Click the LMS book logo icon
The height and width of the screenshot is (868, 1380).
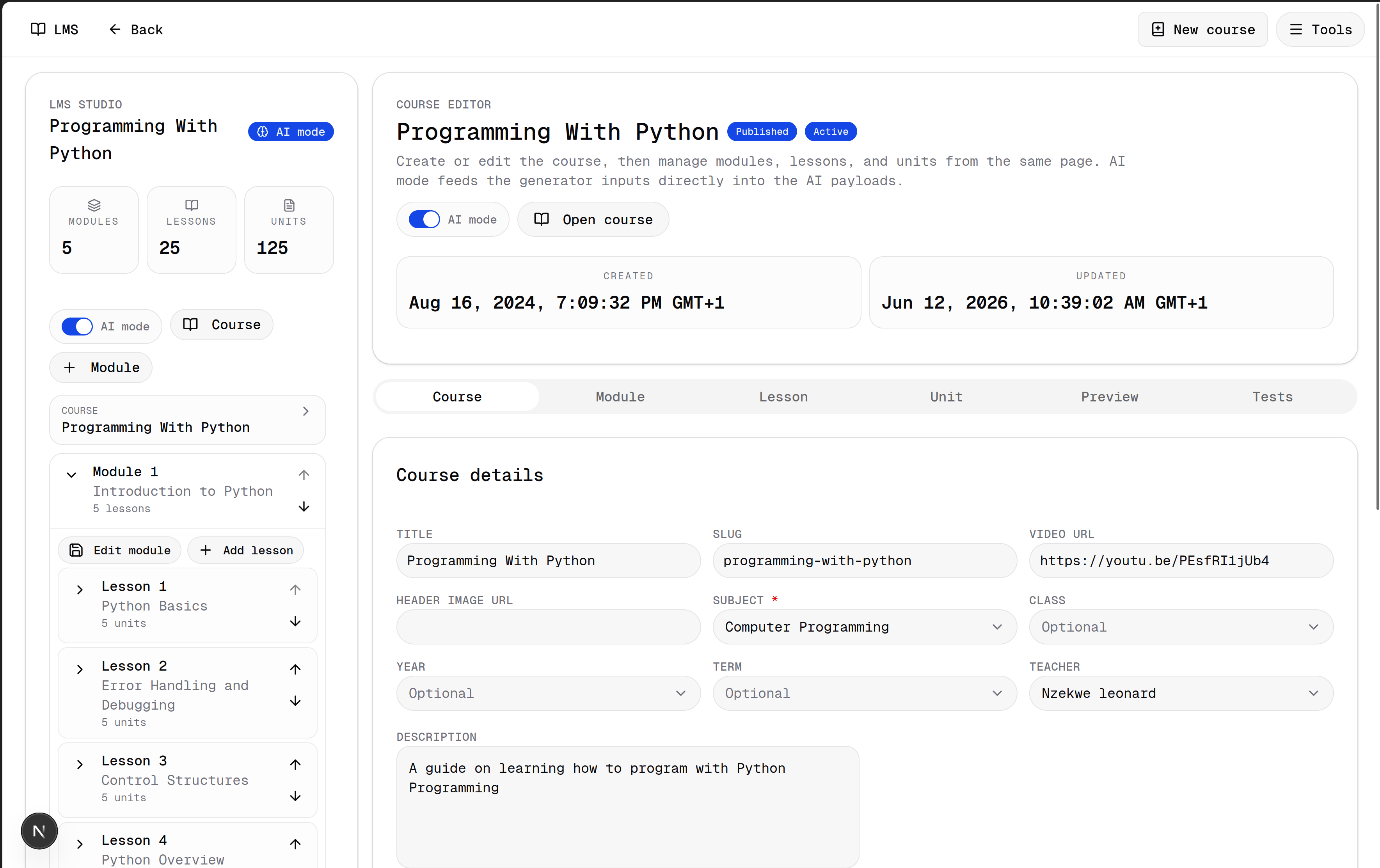point(38,29)
